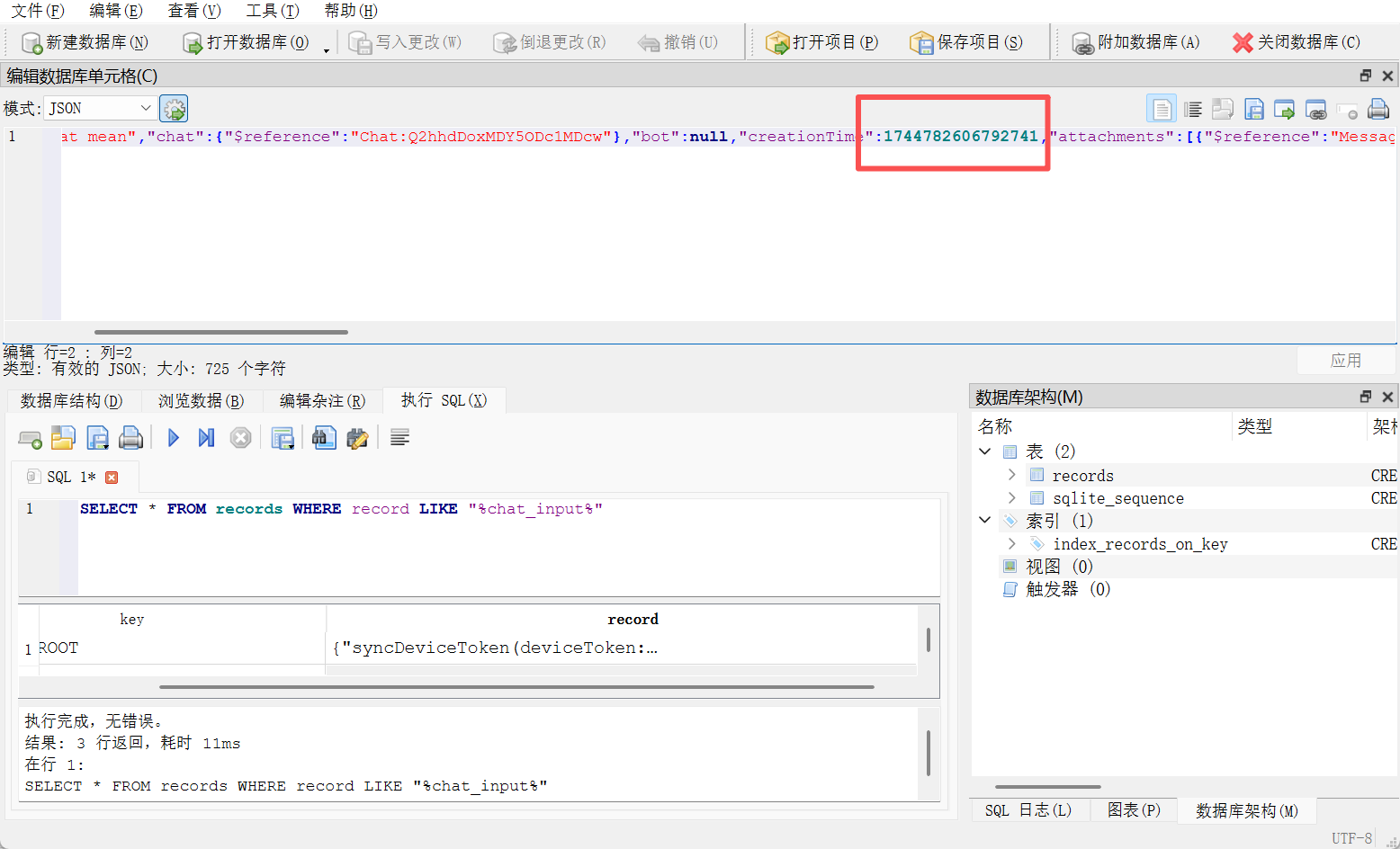Click the cell editor horizontal scrollbar

click(221, 332)
